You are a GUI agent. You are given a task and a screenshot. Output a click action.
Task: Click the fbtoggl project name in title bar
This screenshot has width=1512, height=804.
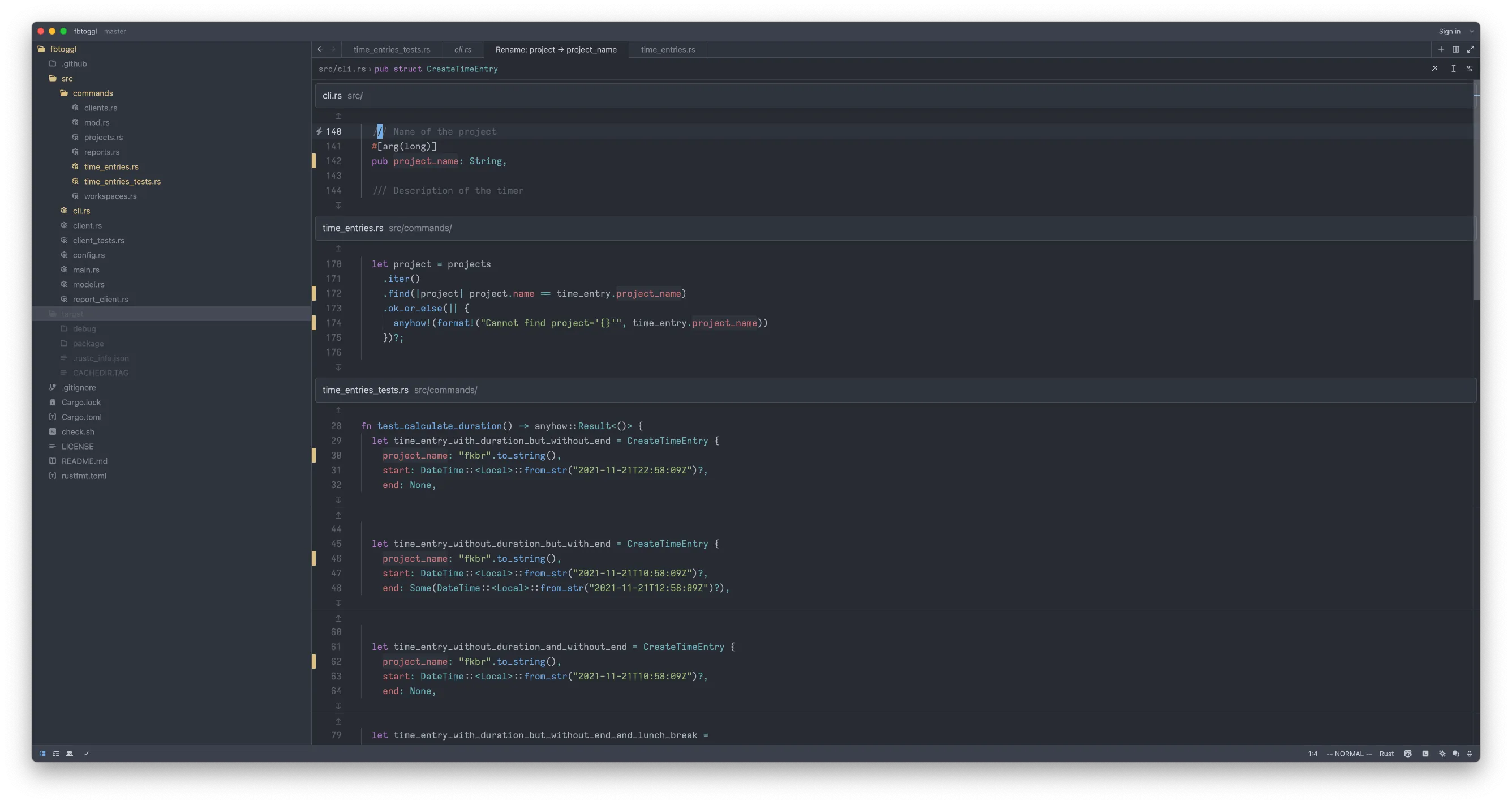click(85, 31)
